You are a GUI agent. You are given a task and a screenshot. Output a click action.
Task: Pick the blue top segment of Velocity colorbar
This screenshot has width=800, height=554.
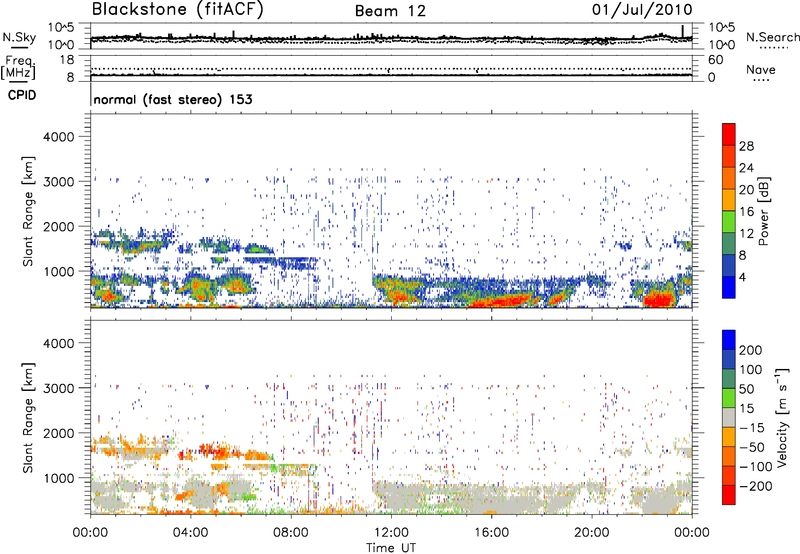click(x=729, y=340)
